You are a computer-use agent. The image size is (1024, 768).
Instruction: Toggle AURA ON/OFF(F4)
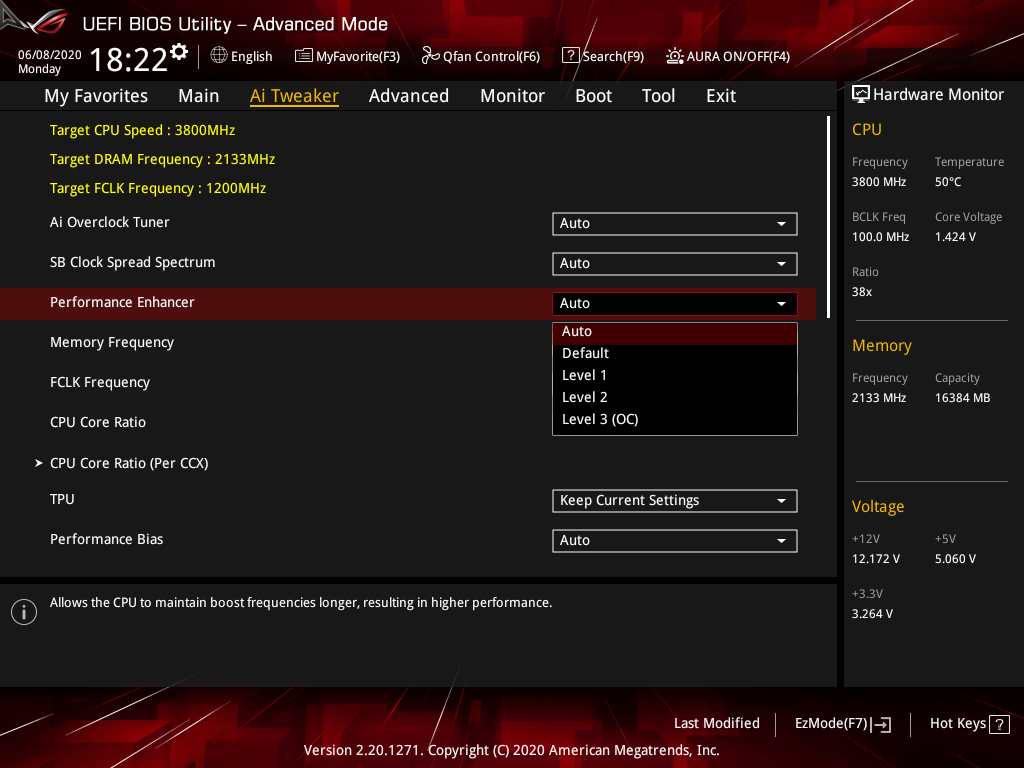point(728,56)
